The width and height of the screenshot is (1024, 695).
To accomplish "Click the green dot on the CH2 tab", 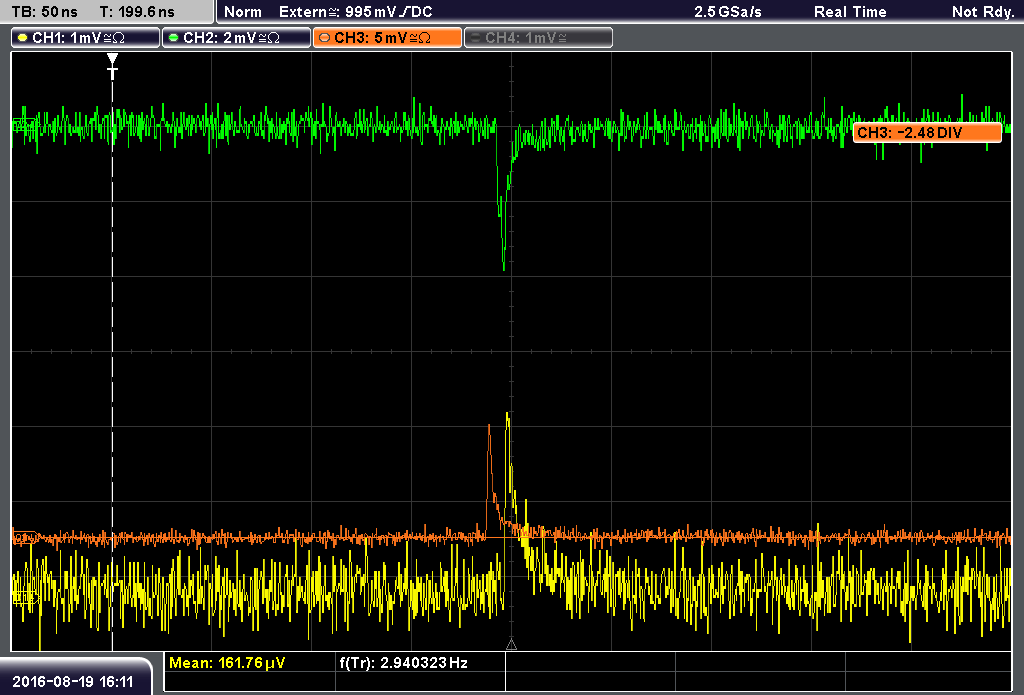I will click(174, 38).
